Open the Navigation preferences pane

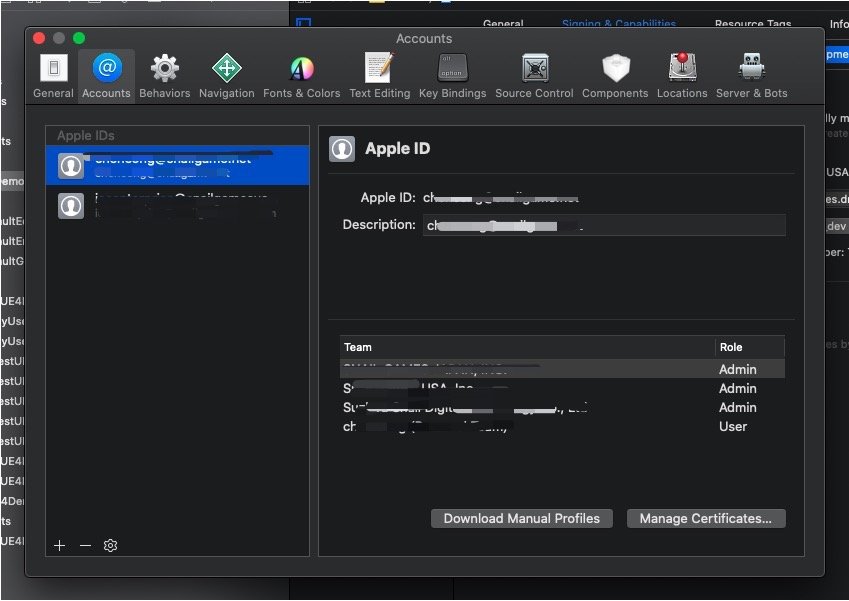click(x=226, y=76)
